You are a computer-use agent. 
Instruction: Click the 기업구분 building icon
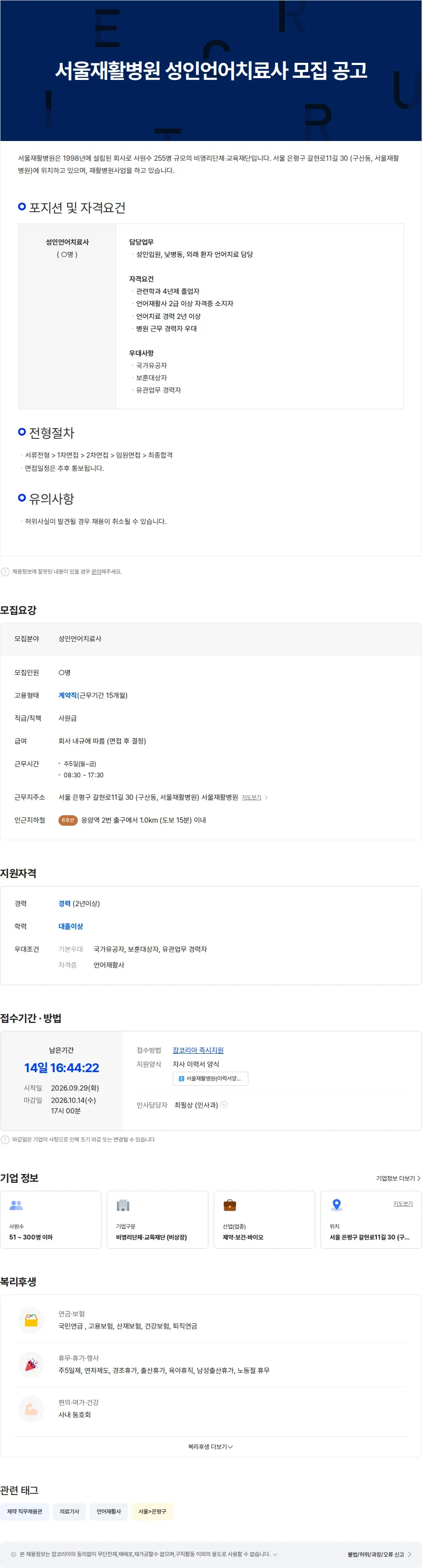tap(123, 1205)
